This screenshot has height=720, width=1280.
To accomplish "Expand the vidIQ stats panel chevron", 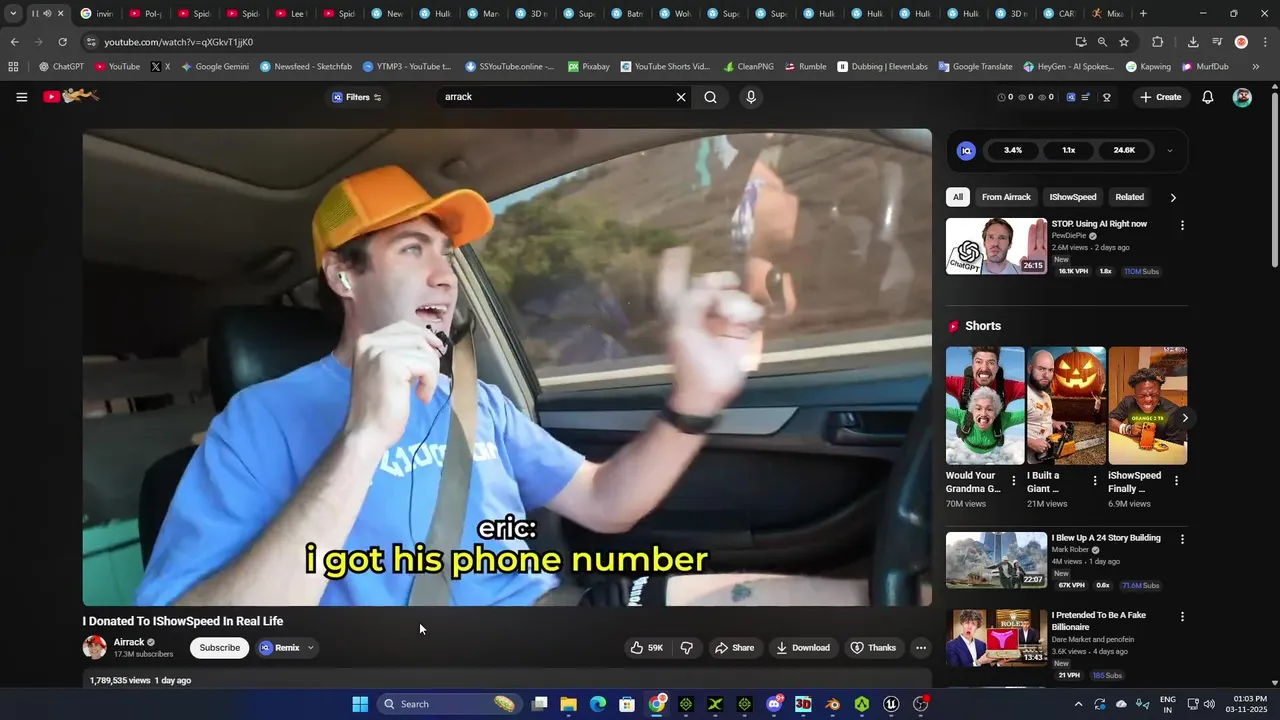I will 1170,151.
